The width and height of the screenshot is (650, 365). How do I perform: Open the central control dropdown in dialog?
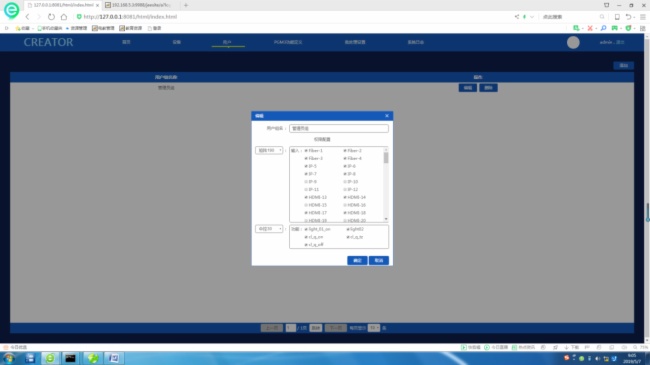pos(269,229)
